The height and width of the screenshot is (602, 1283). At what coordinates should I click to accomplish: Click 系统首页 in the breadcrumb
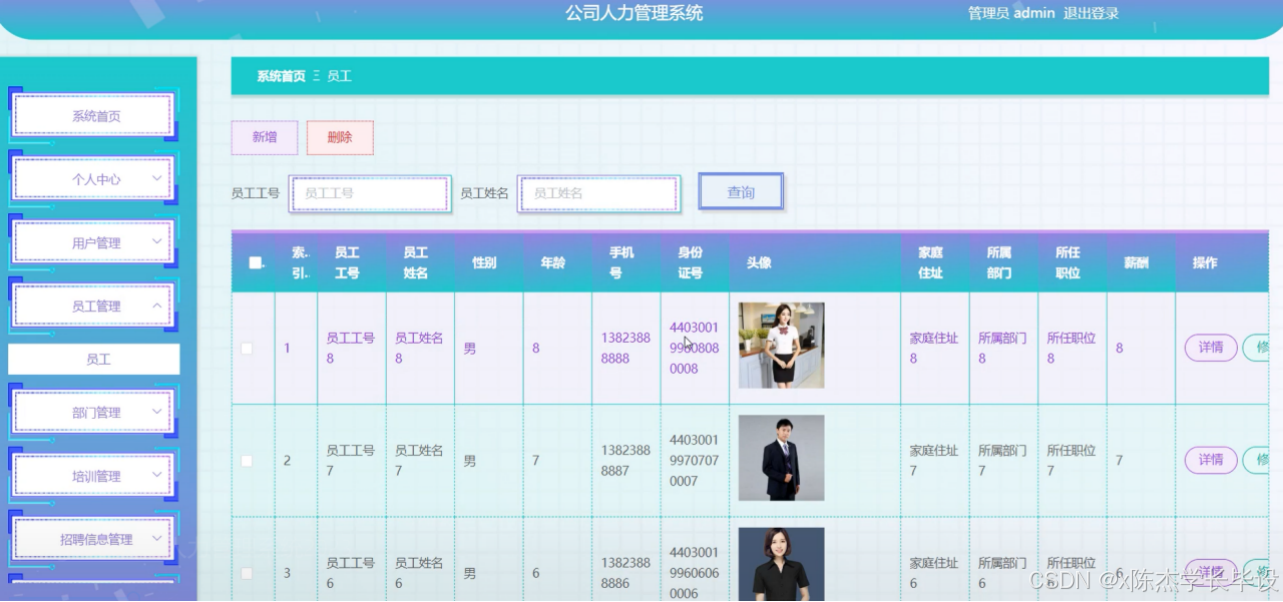(281, 76)
